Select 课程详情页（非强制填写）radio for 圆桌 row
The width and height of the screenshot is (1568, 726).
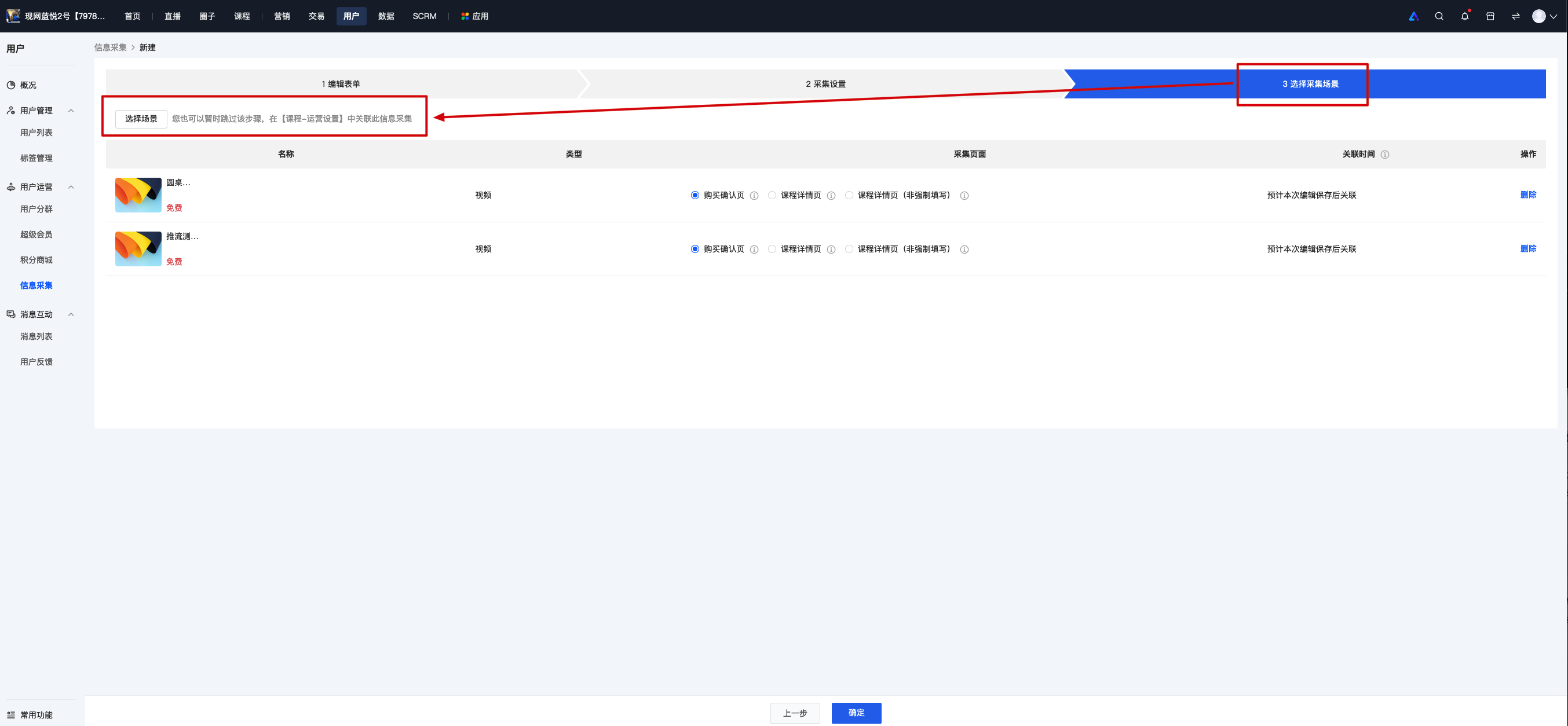[x=849, y=195]
